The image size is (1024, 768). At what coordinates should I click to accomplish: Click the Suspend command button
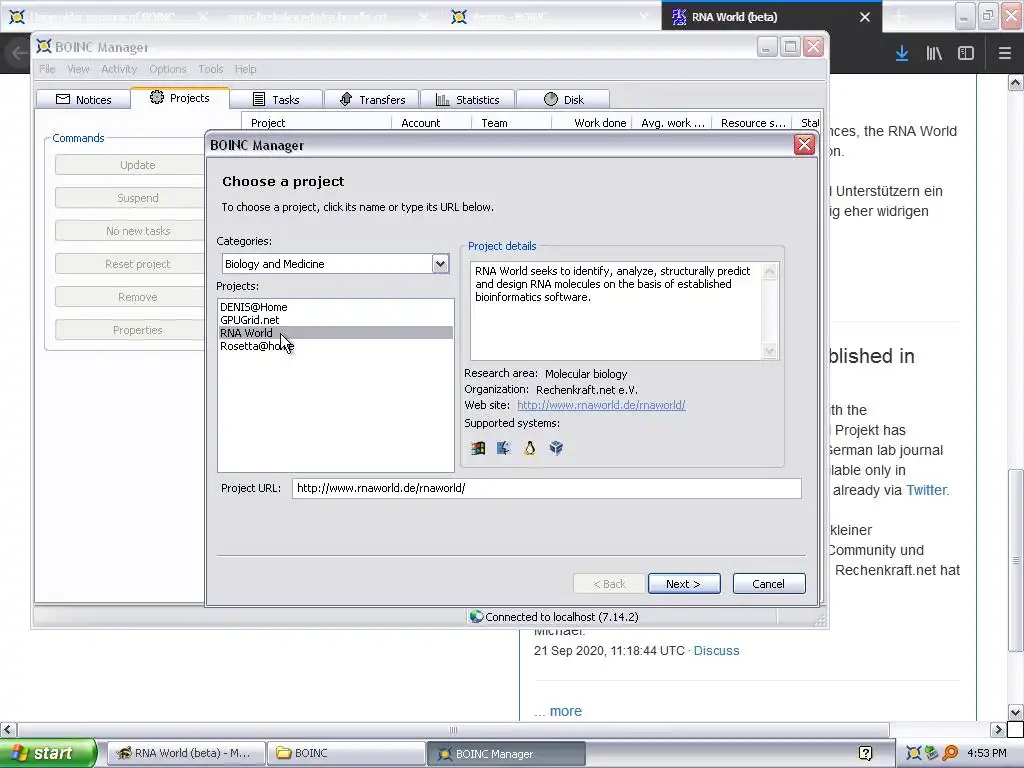(x=131, y=198)
